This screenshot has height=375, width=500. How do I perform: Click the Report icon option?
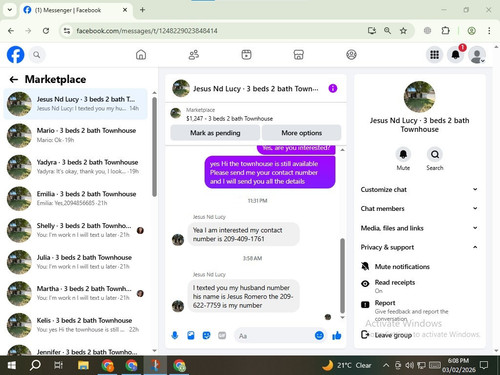[x=365, y=305]
